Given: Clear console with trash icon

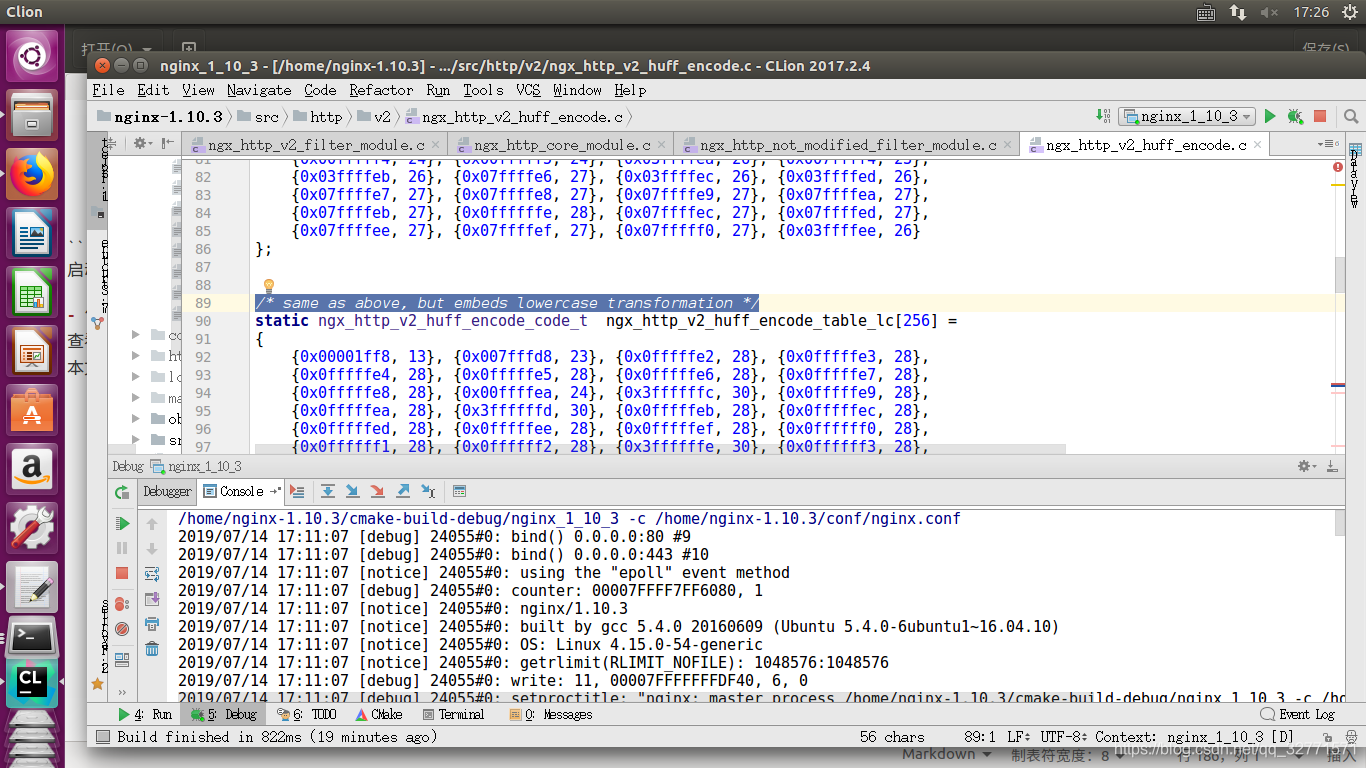Looking at the screenshot, I should 152,649.
